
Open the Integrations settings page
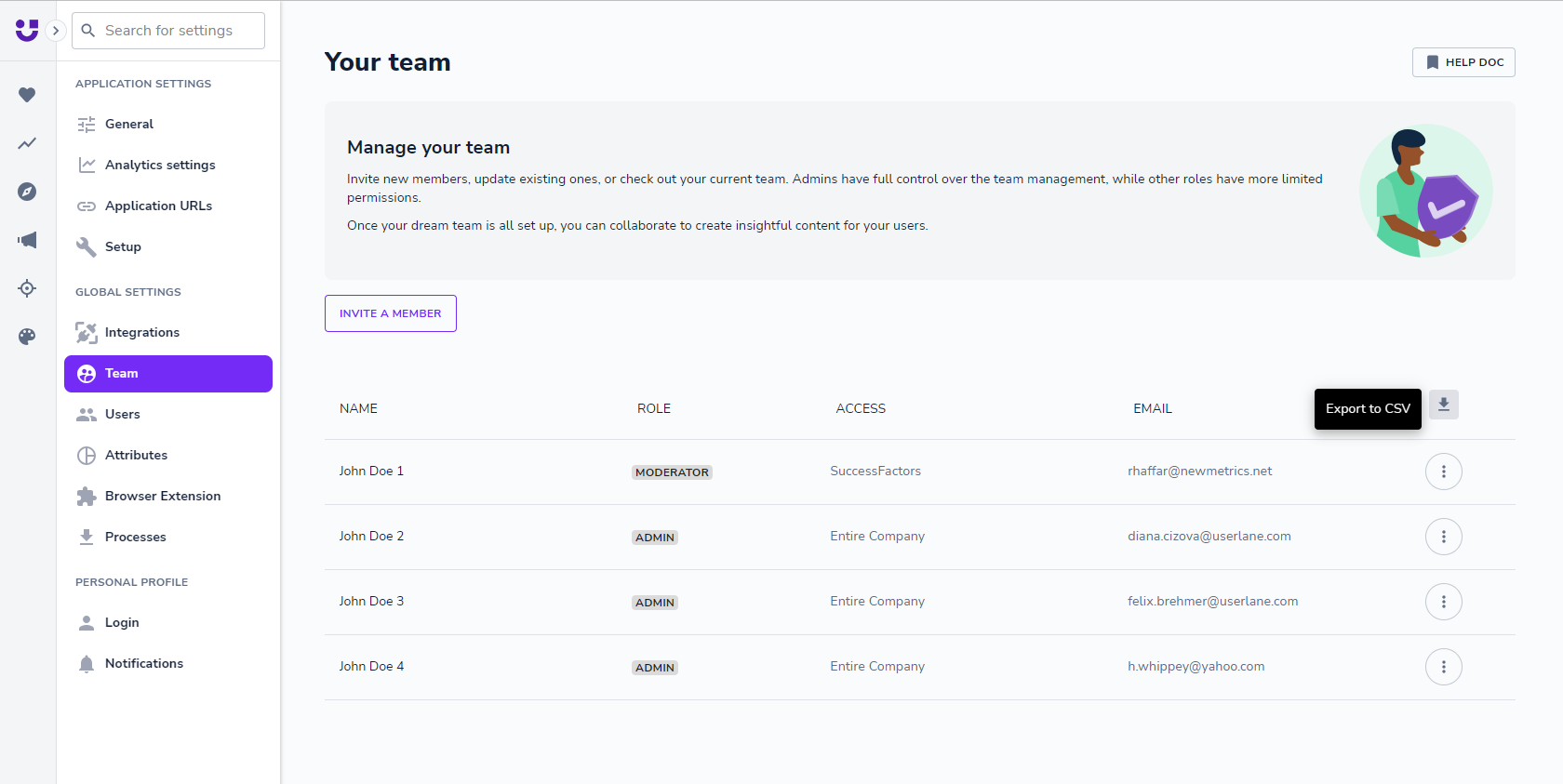pos(141,332)
